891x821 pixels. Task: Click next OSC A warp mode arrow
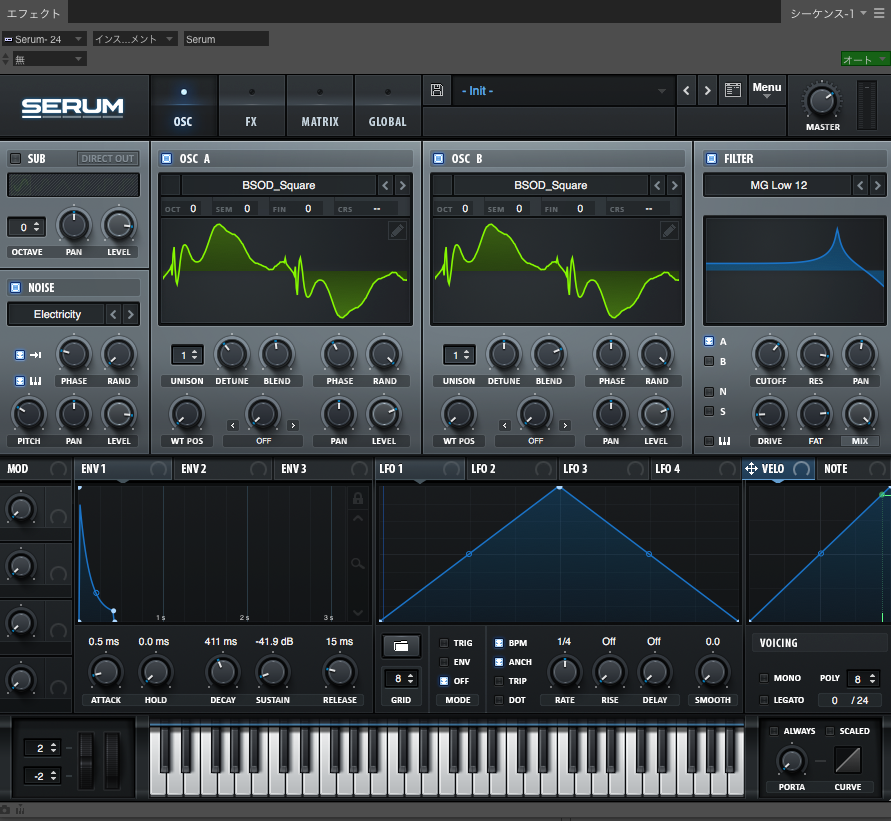point(293,426)
